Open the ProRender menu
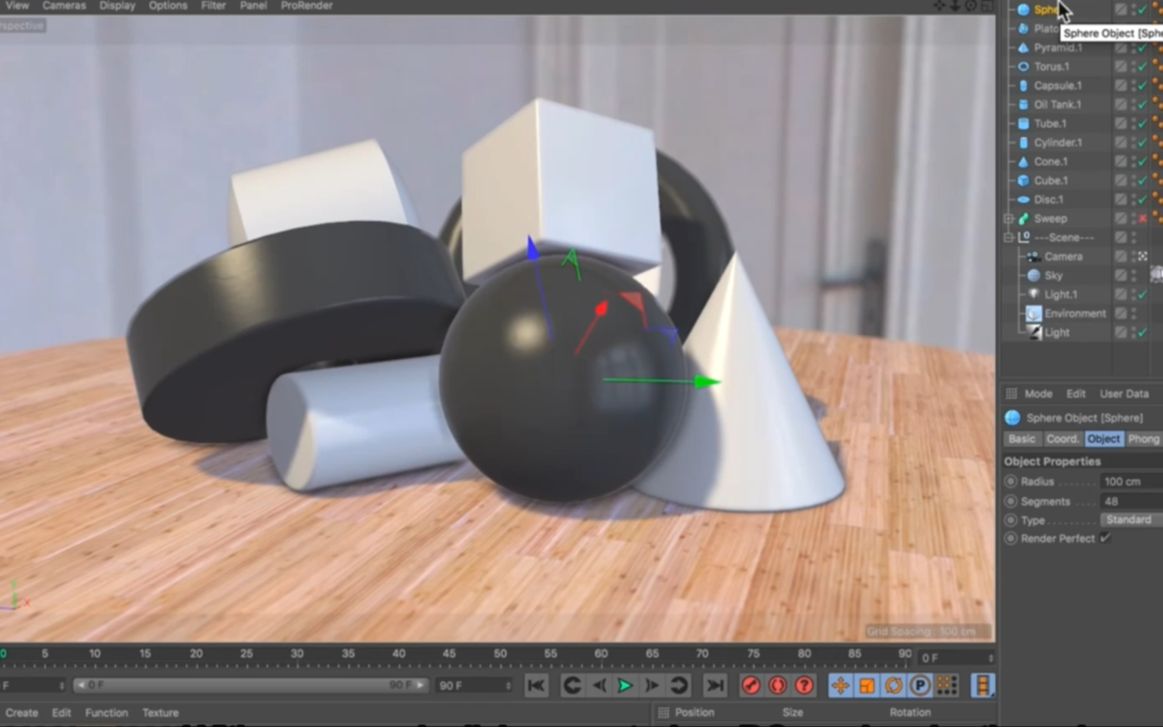Viewport: 1163px width, 727px height. tap(305, 6)
